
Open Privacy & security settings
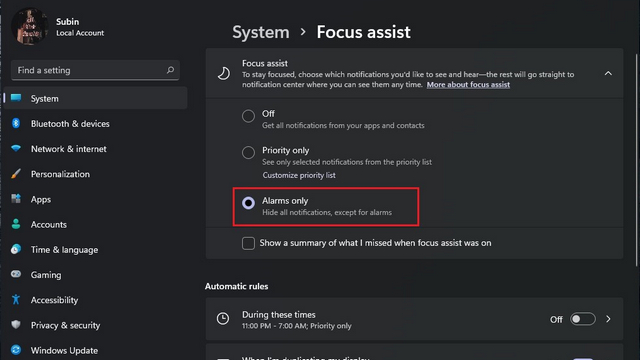(x=96, y=325)
